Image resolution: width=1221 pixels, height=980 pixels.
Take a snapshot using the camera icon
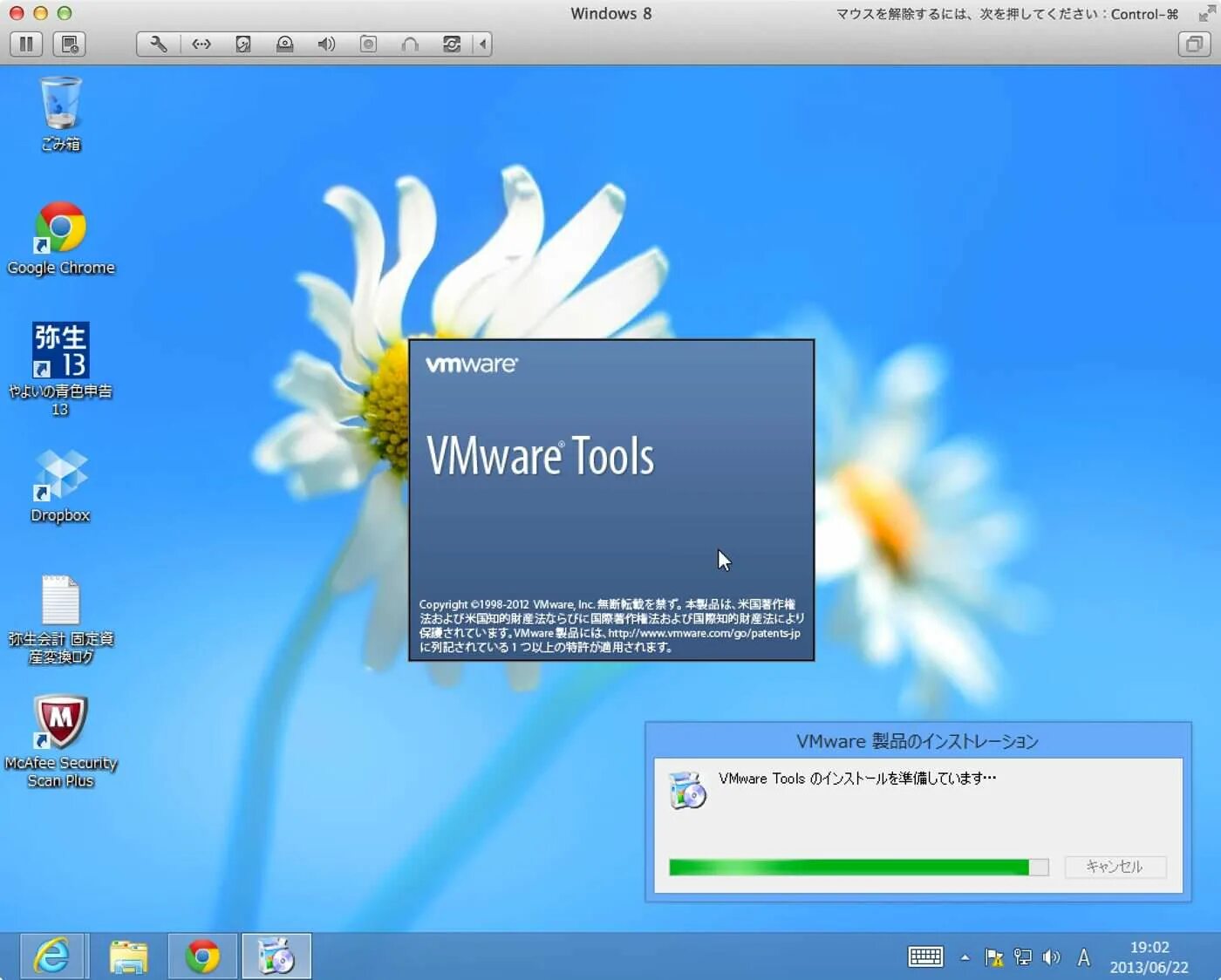(368, 44)
